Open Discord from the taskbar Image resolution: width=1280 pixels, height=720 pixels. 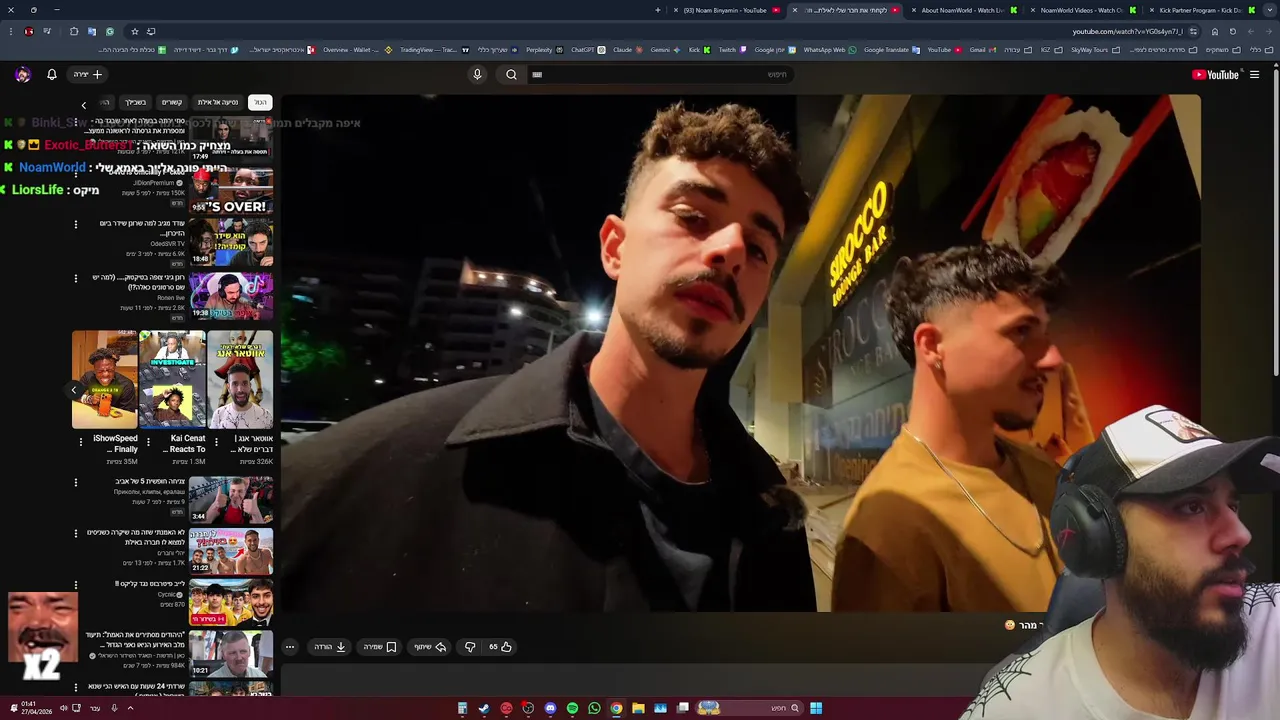coord(550,708)
